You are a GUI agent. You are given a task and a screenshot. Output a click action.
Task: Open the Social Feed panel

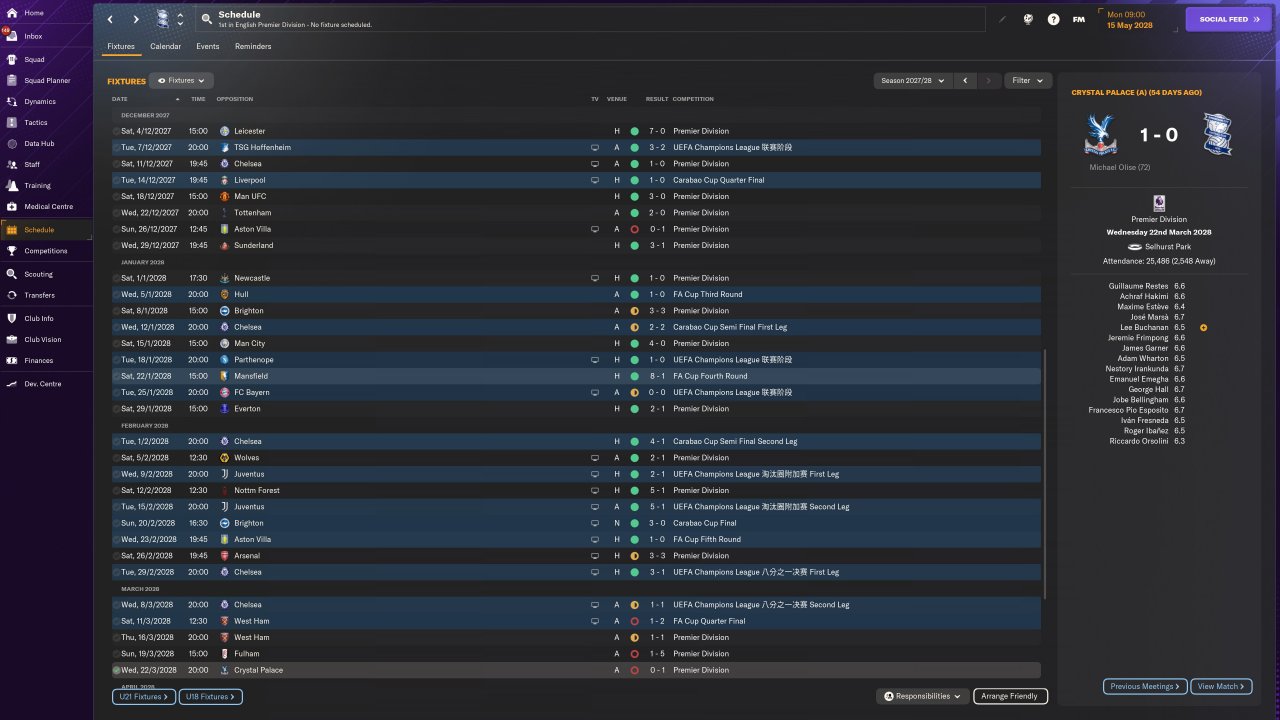point(1229,19)
